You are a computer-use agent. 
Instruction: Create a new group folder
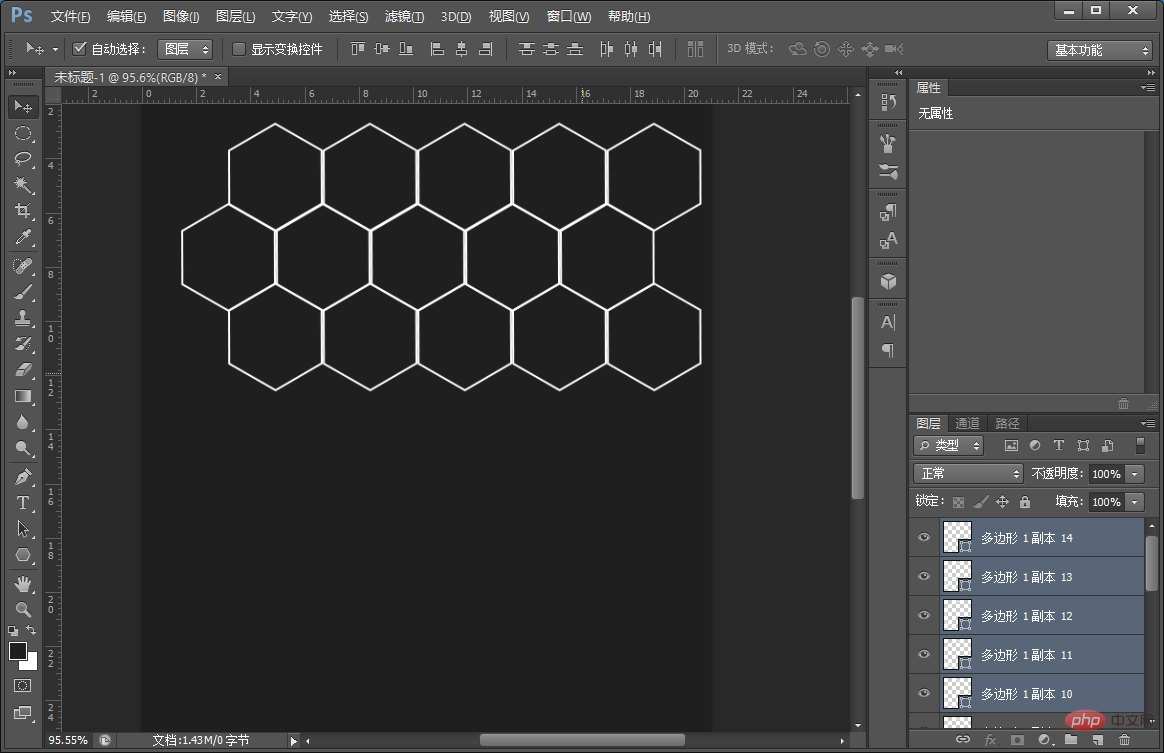(1070, 740)
